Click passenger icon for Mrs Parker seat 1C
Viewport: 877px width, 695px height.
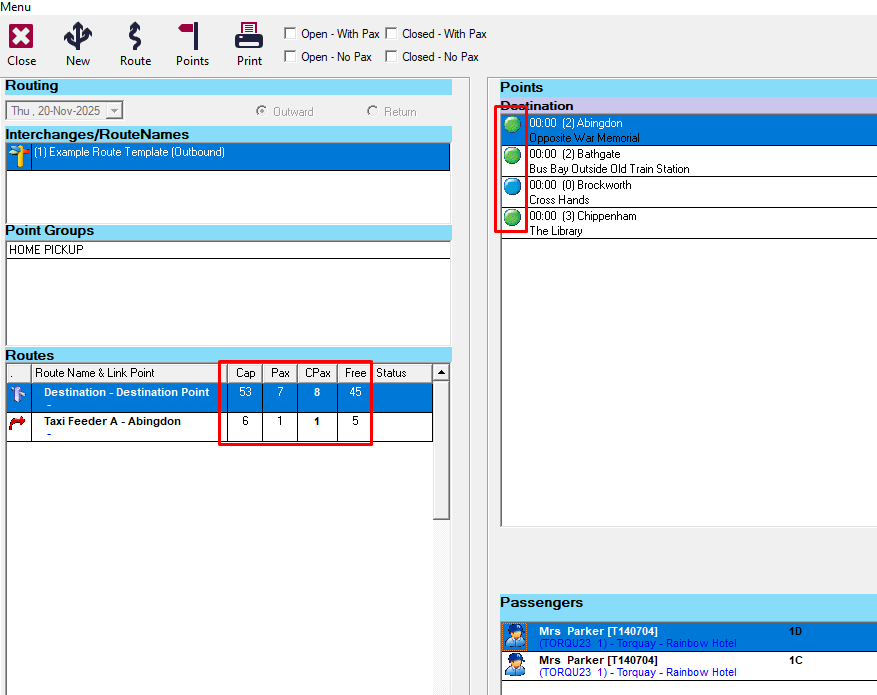[x=516, y=664]
